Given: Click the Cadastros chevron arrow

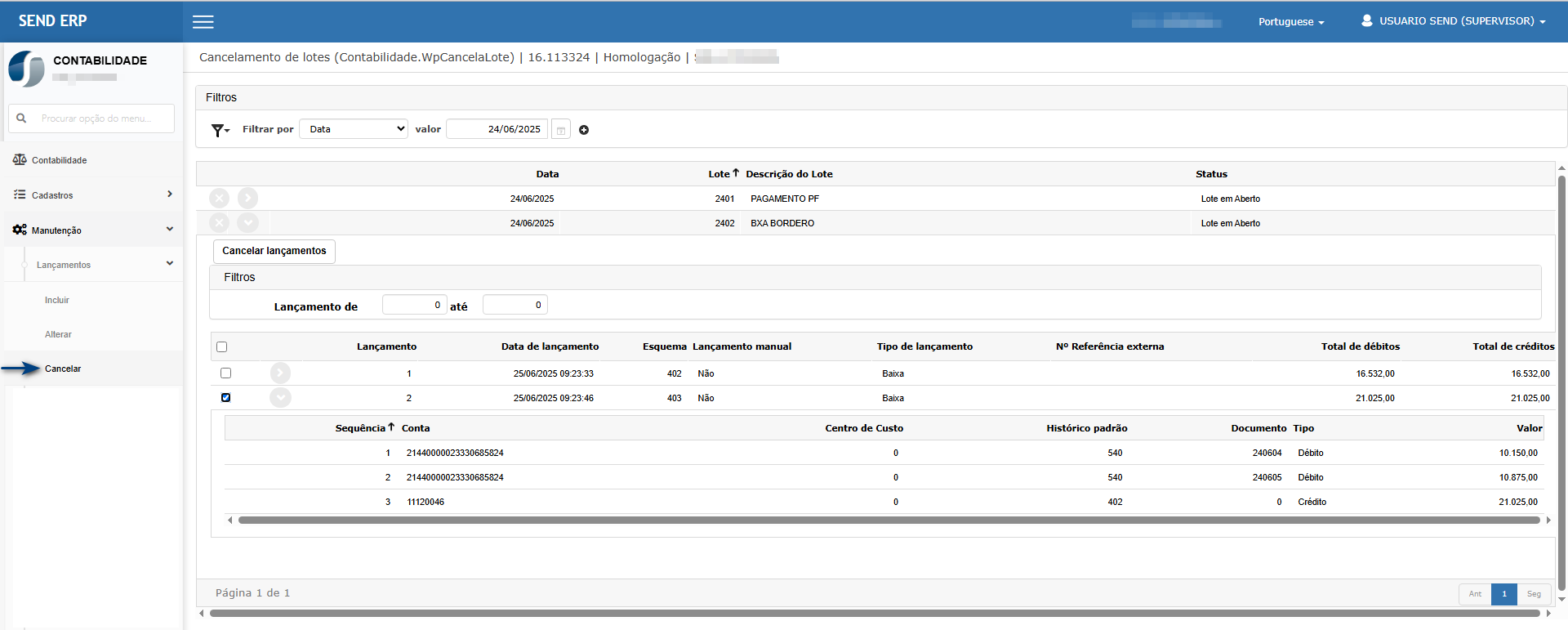Looking at the screenshot, I should [170, 194].
